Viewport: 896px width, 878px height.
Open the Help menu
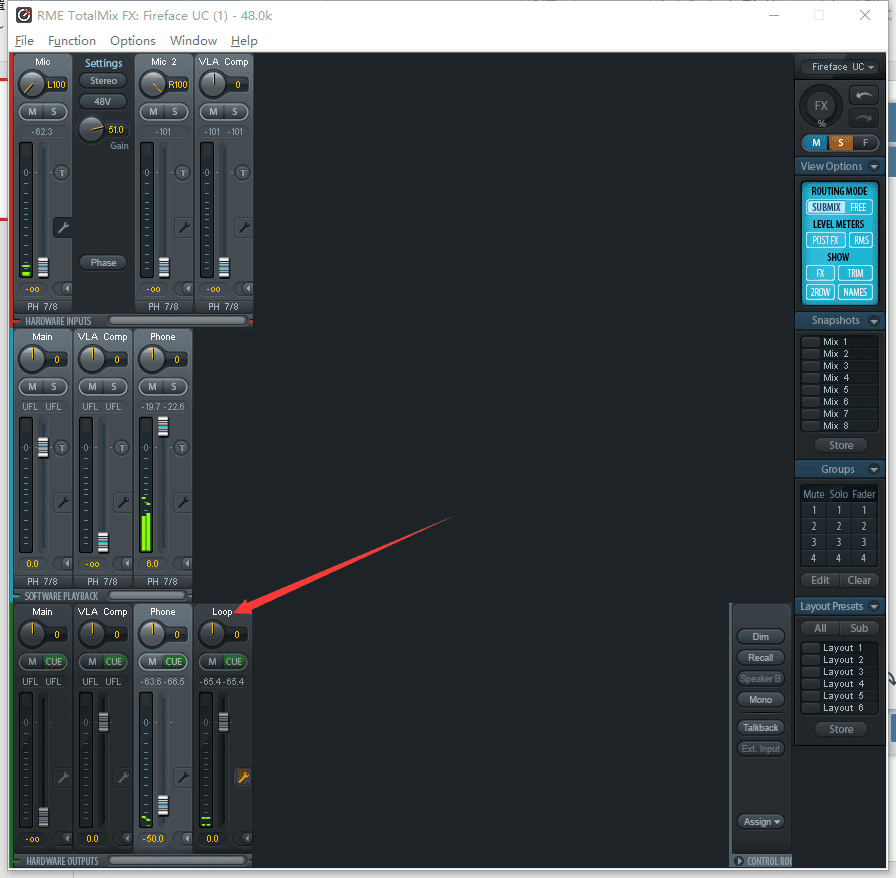(x=244, y=41)
